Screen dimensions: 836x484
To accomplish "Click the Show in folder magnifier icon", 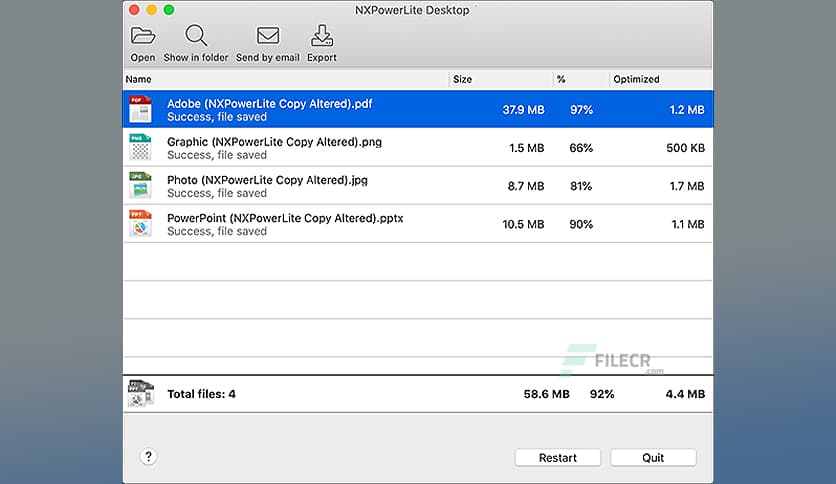I will point(196,36).
